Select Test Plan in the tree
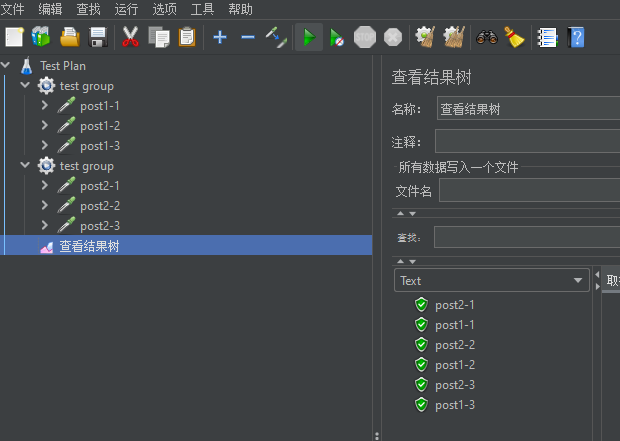620x441 pixels. click(62, 66)
